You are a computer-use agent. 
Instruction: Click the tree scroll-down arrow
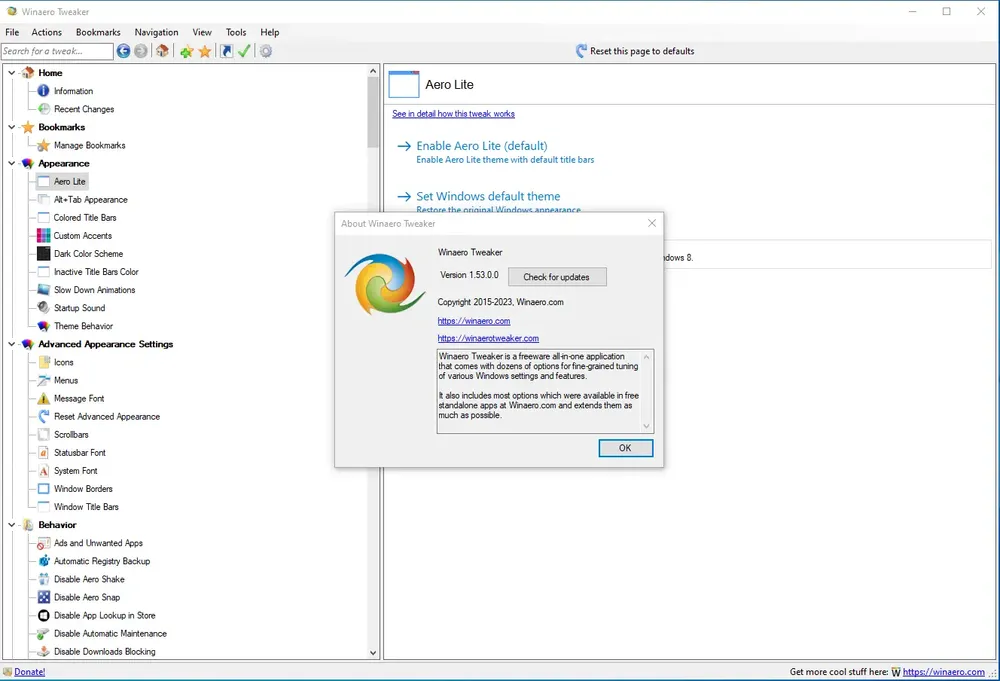coord(373,652)
